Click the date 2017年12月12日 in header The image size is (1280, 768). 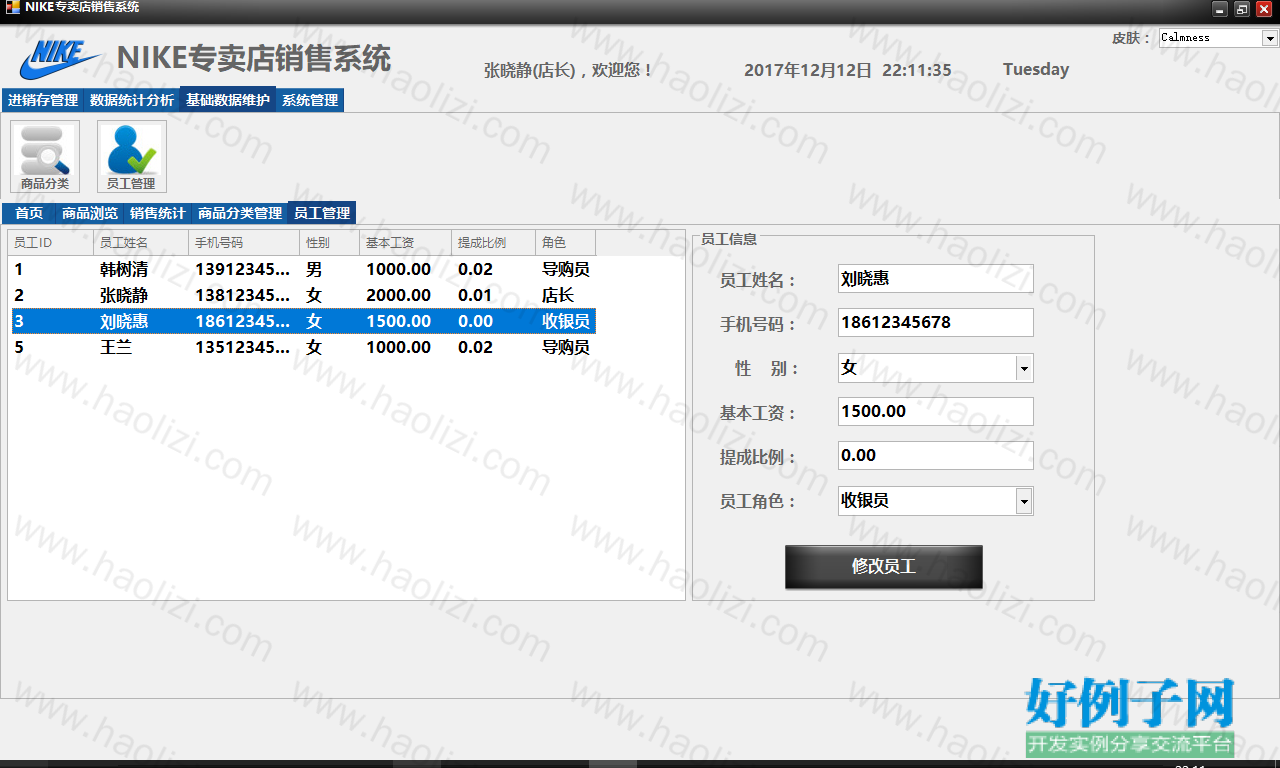click(808, 70)
